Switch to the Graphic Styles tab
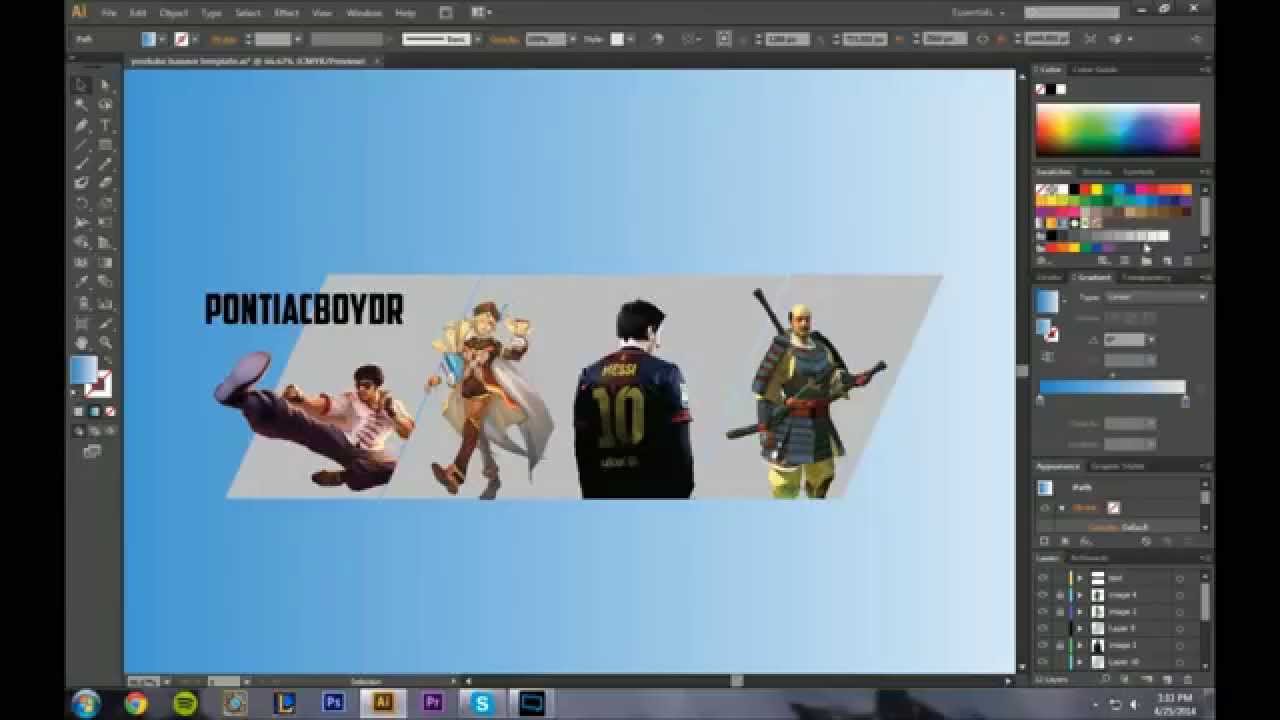 click(1116, 466)
